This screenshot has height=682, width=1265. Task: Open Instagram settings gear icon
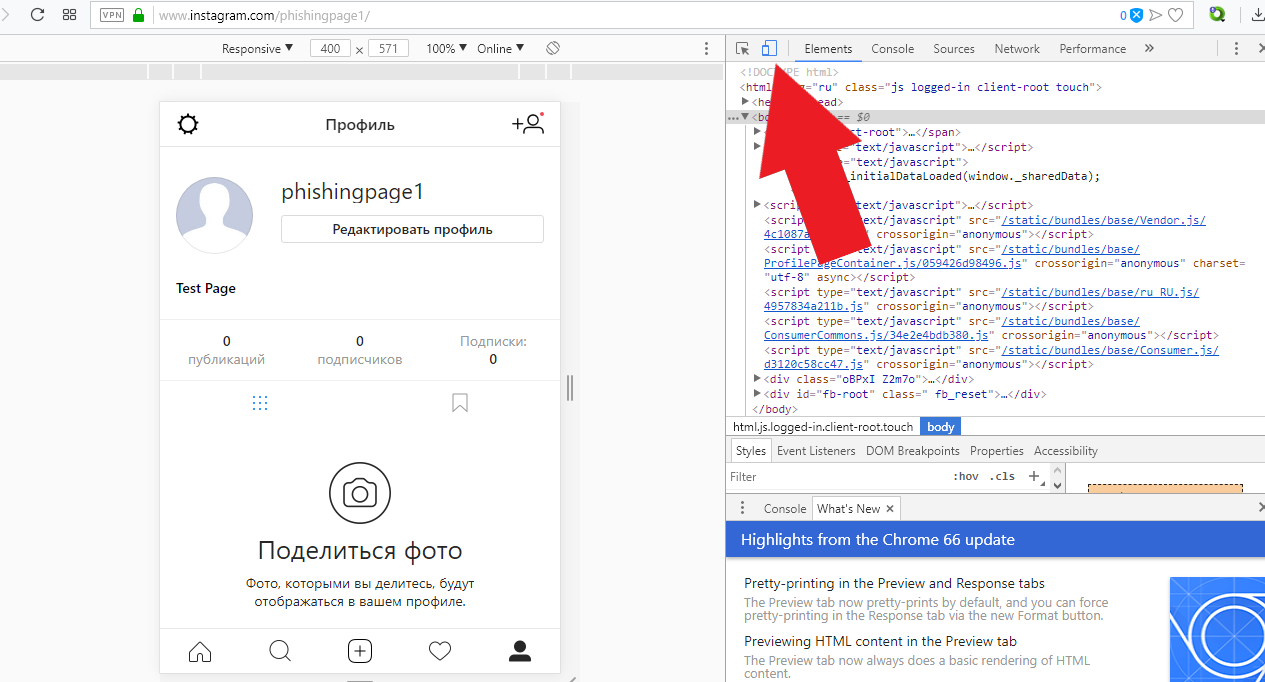pos(188,125)
